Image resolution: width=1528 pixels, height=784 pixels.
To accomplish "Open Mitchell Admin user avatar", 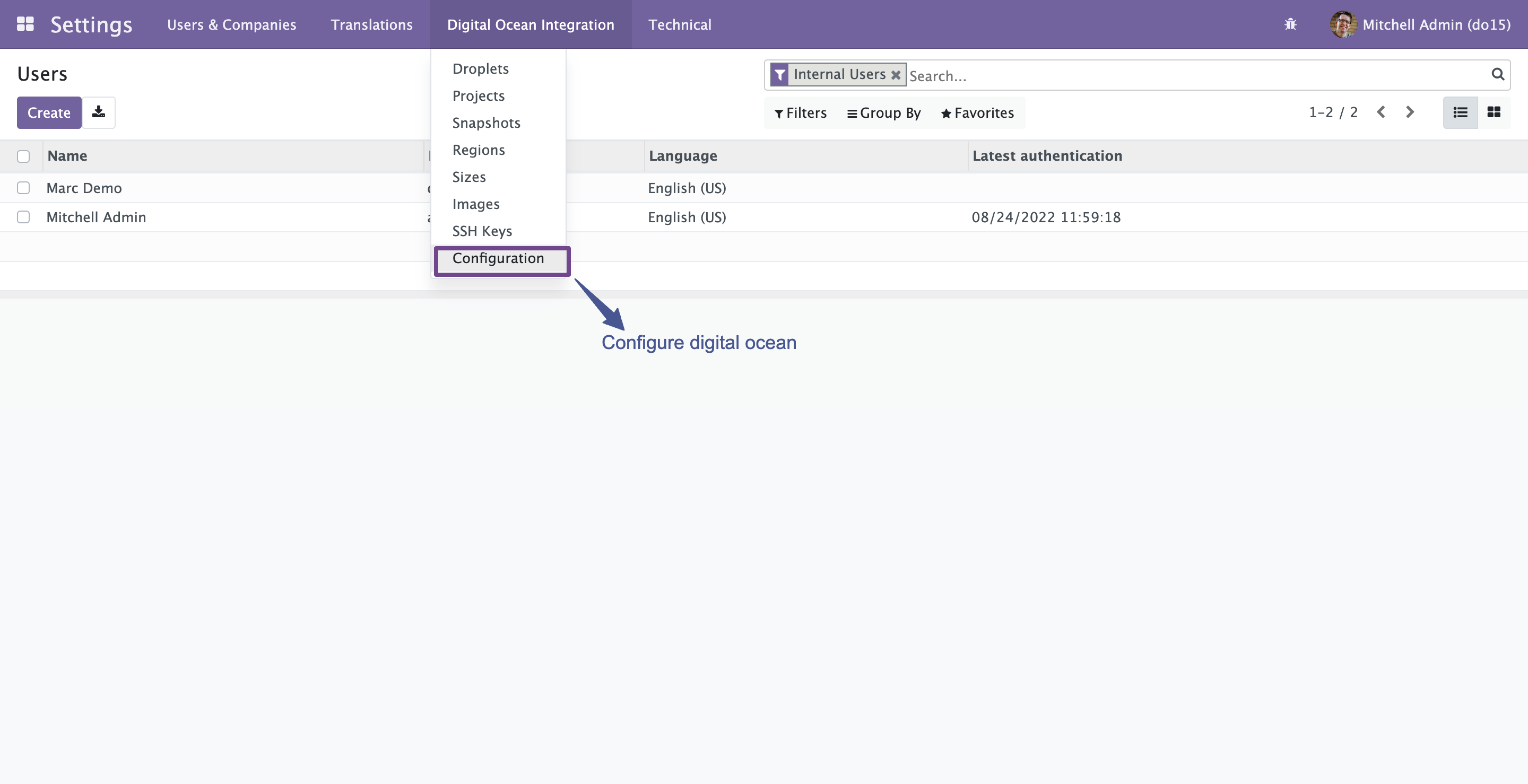I will (1343, 24).
